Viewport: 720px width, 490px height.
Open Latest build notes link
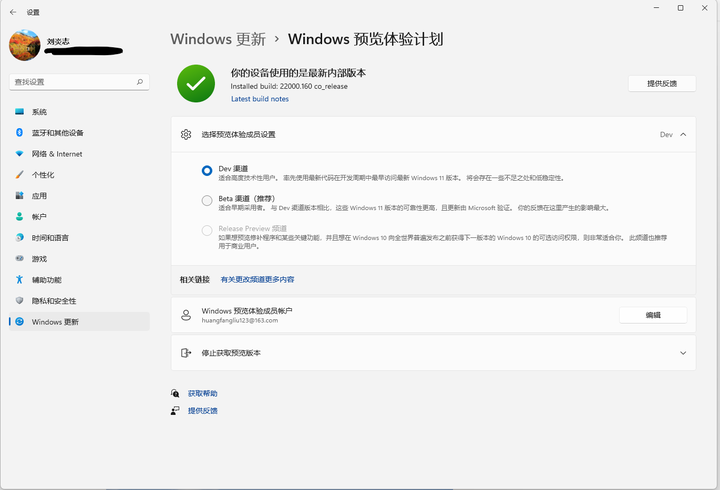pyautogui.click(x=260, y=99)
